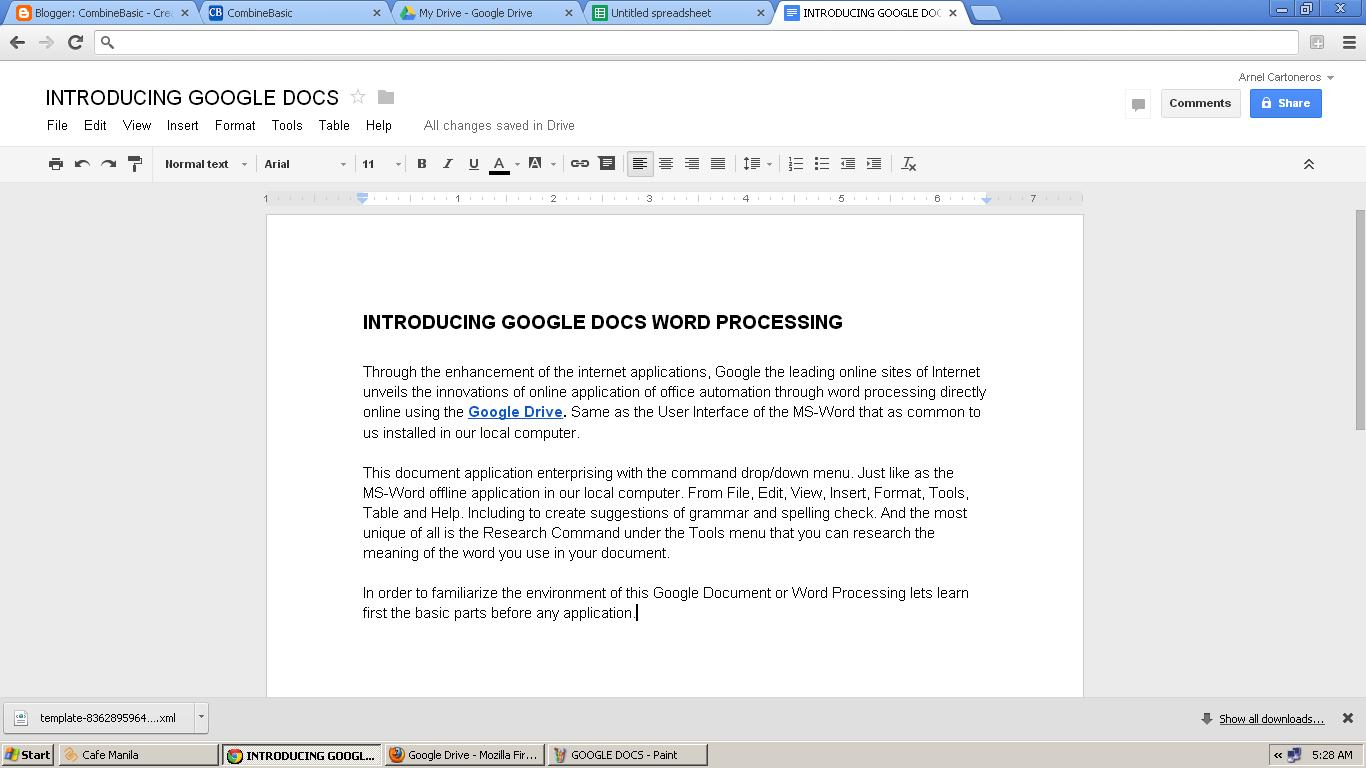Open the Help menu
1366x768 pixels.
[x=378, y=125]
